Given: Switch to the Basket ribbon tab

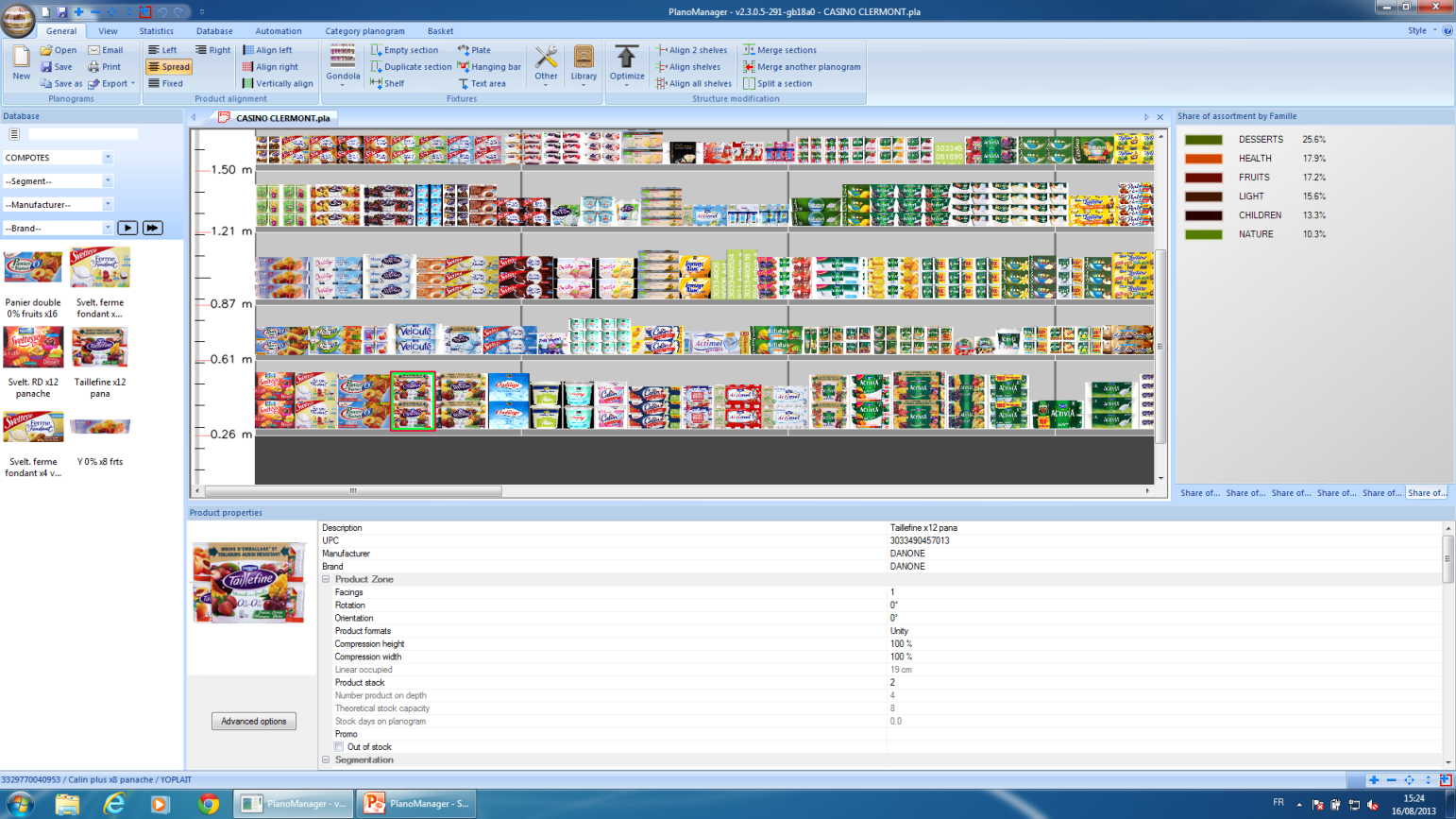Looking at the screenshot, I should tap(440, 31).
